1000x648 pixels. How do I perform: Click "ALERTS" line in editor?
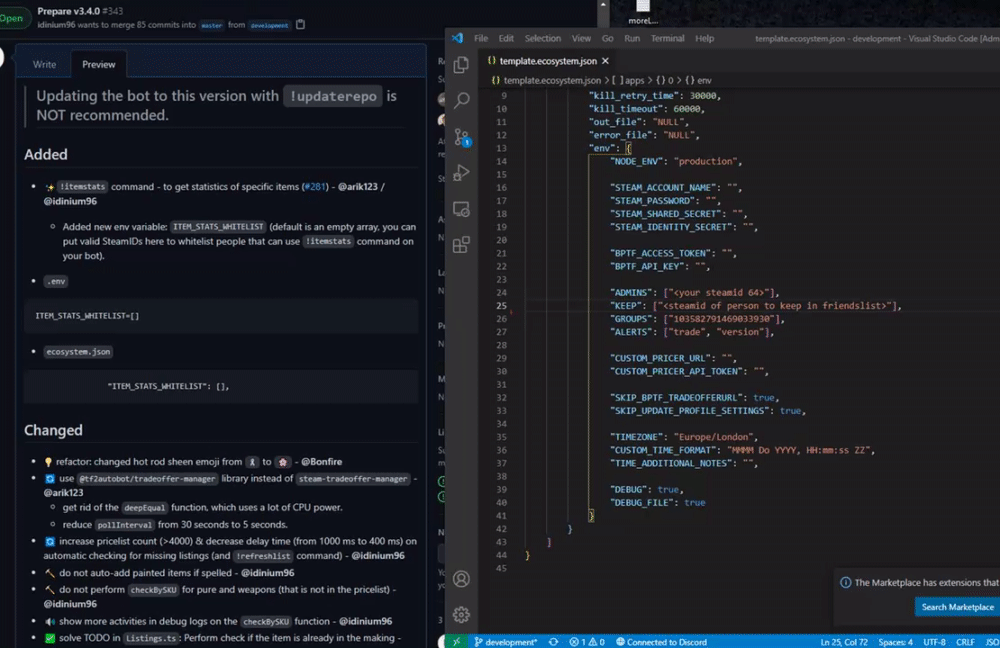click(x=692, y=332)
